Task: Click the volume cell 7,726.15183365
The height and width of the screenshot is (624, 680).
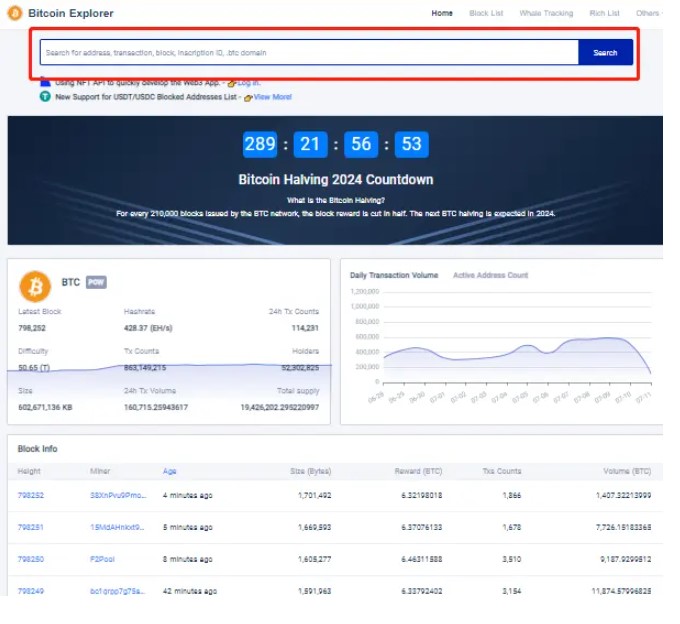Action: tap(624, 527)
